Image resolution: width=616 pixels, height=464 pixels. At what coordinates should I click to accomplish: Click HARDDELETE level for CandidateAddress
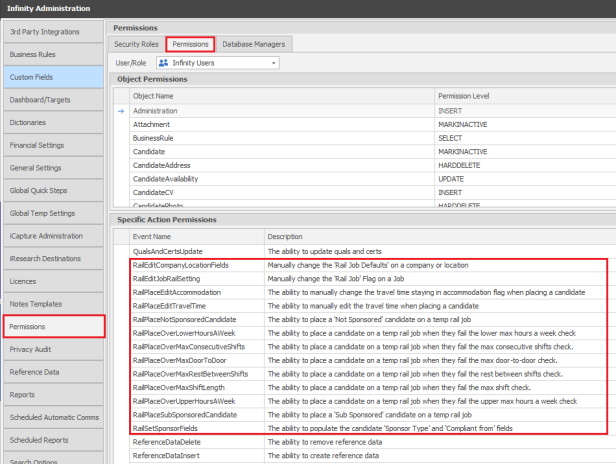[x=459, y=165]
